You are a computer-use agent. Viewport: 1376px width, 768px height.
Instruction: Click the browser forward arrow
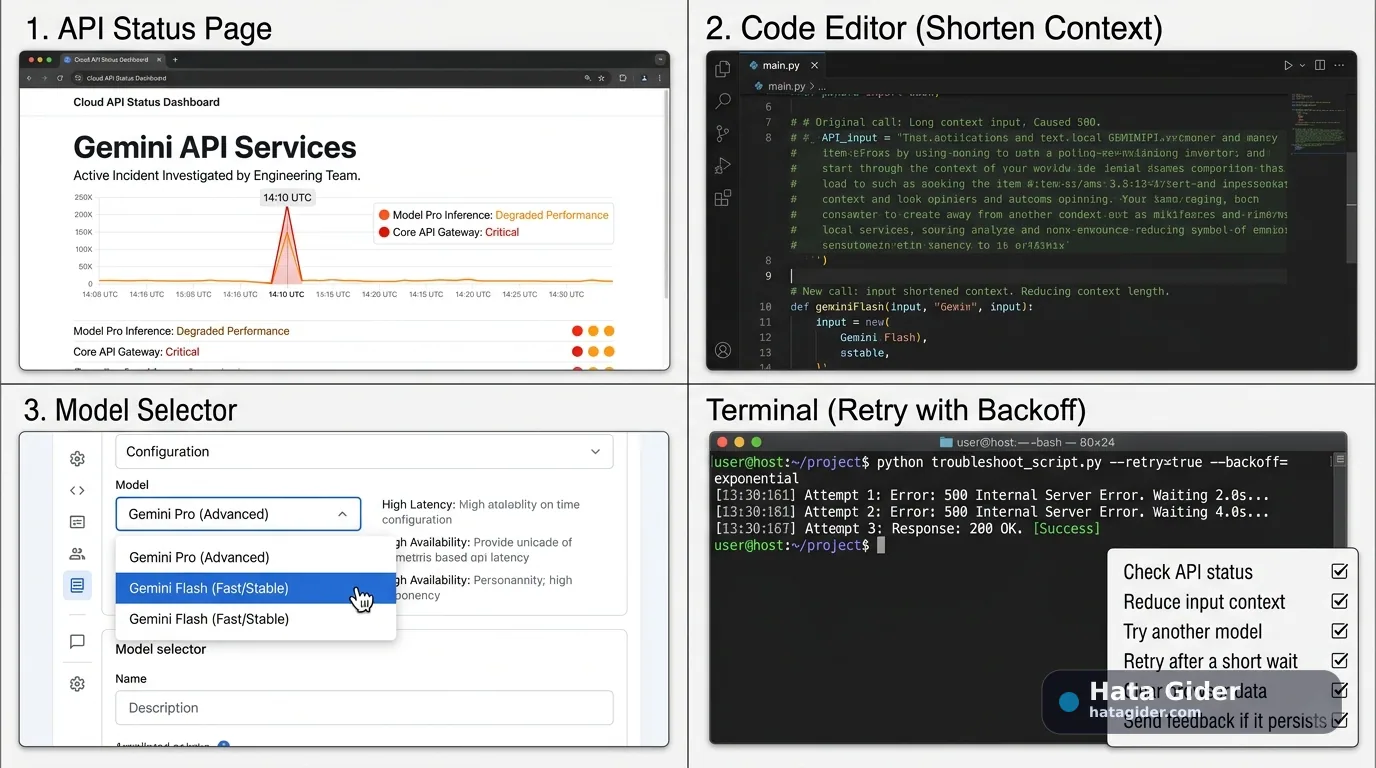(x=44, y=78)
